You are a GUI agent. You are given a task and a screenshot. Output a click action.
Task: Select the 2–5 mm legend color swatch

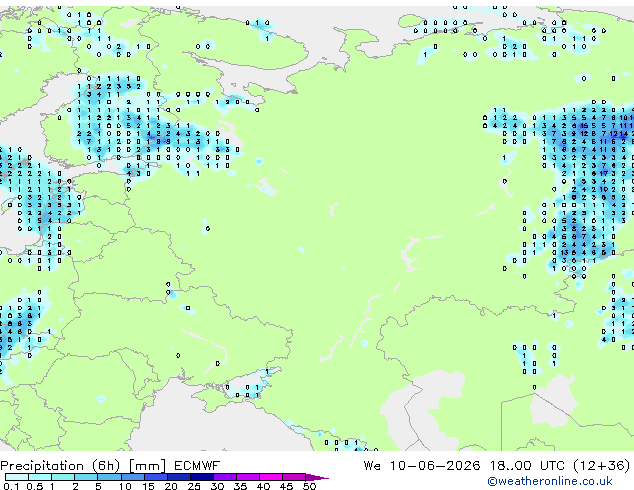coord(86,477)
